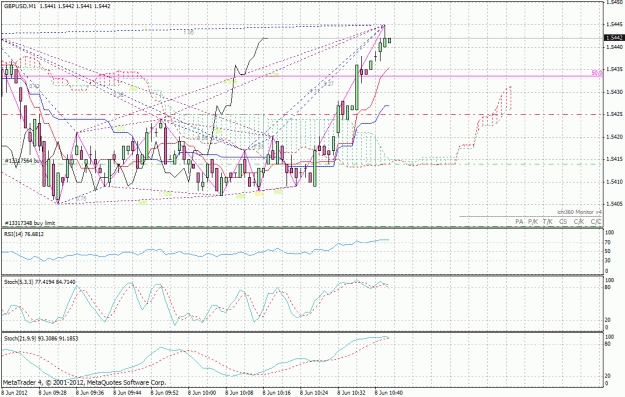
Task: Select the #13317348 buy limit order label
Action: click(x=30, y=223)
